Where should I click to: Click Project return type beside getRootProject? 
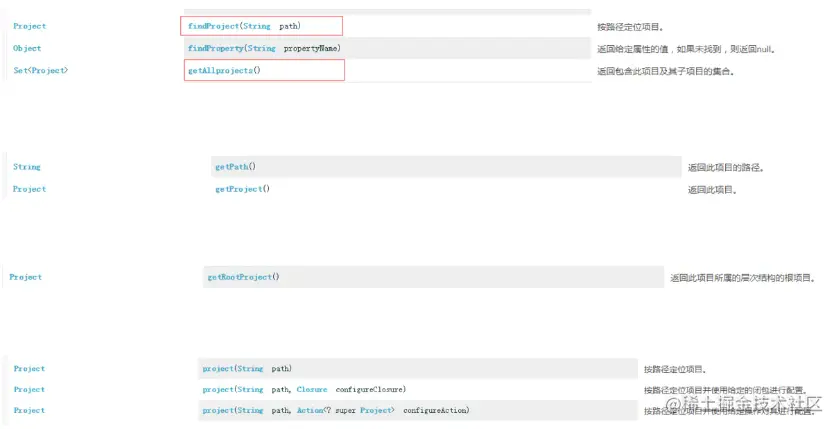pyautogui.click(x=25, y=277)
